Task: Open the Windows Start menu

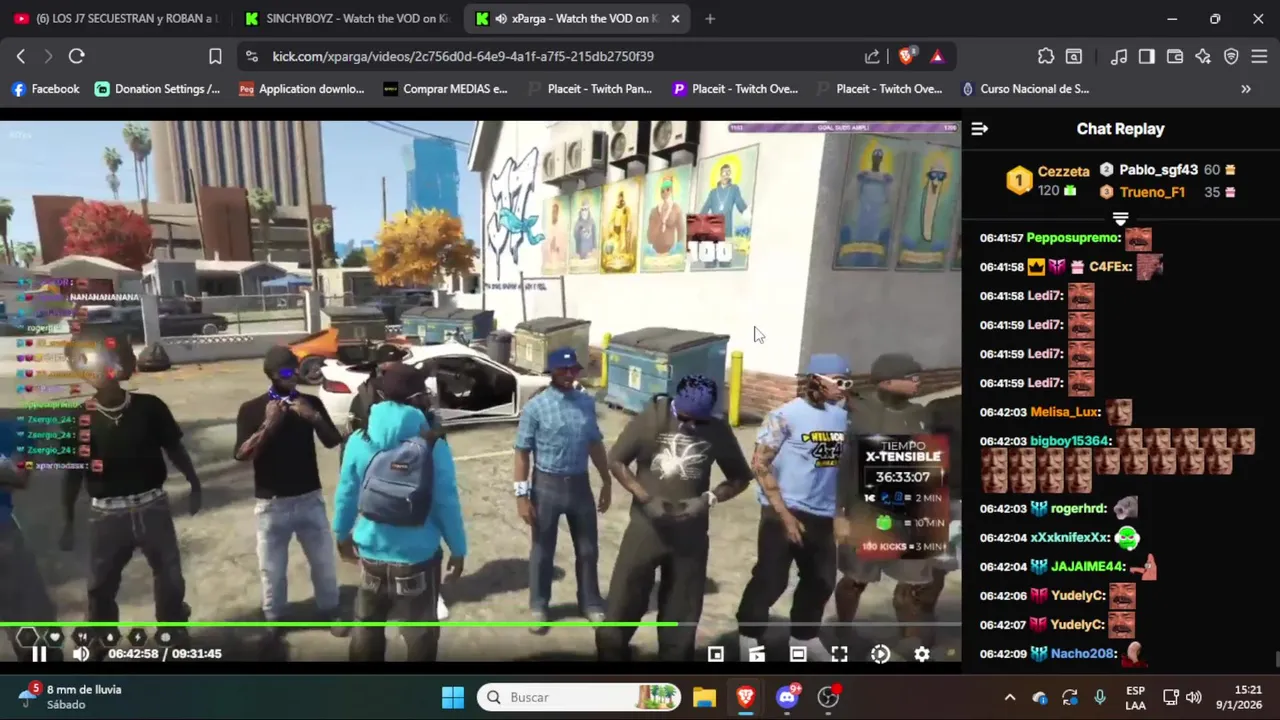Action: [x=453, y=697]
